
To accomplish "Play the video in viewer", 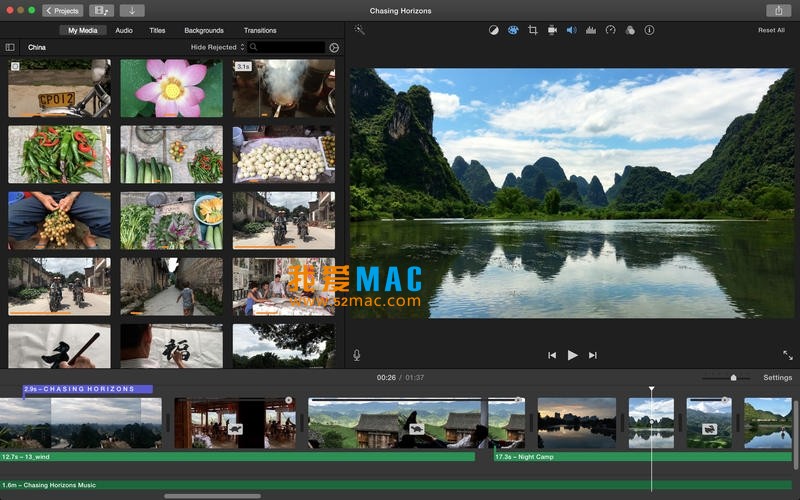I will pyautogui.click(x=572, y=355).
